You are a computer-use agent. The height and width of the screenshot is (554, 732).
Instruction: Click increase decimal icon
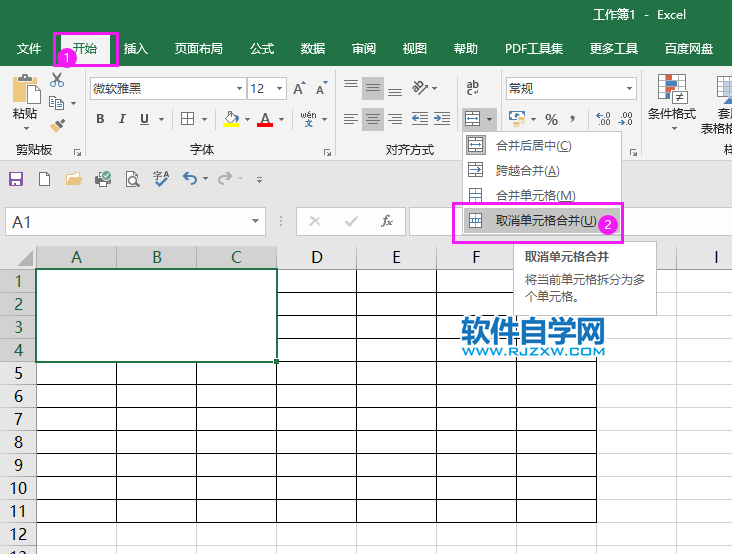(x=603, y=119)
